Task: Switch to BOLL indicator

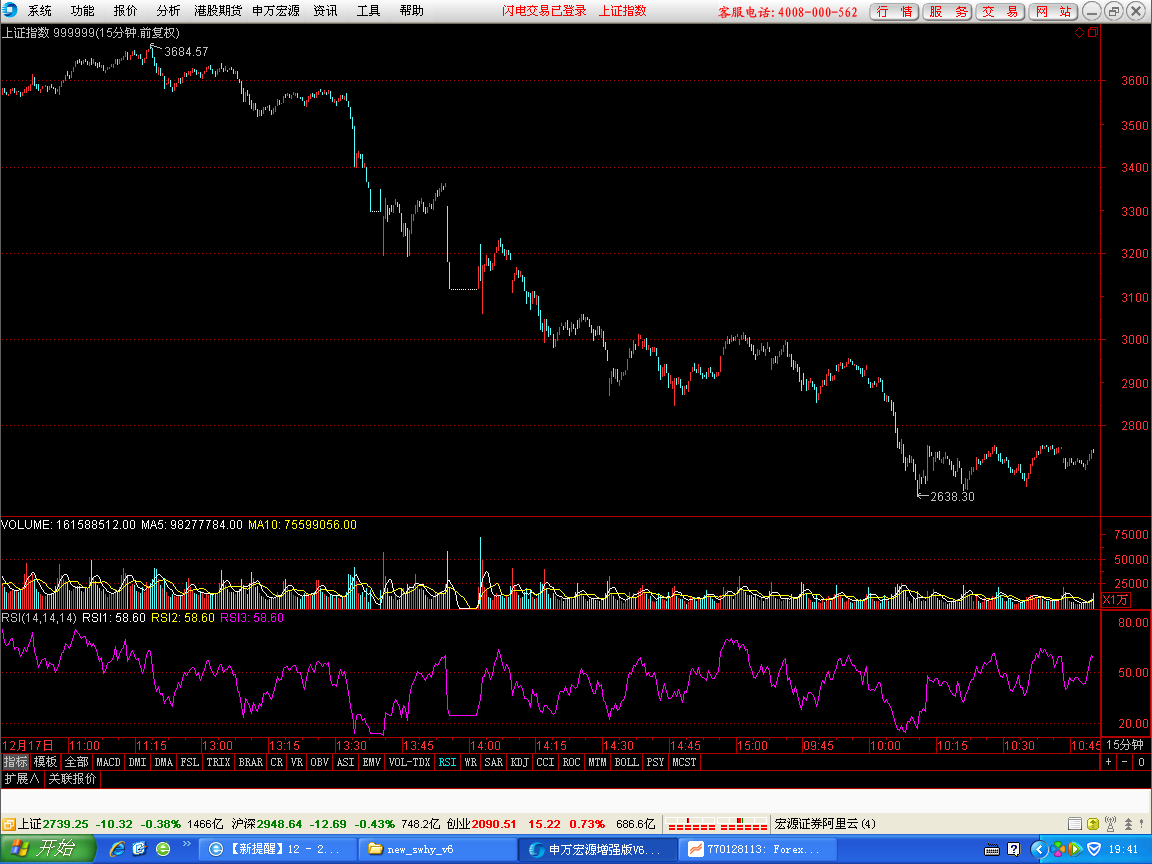Action: (x=627, y=762)
